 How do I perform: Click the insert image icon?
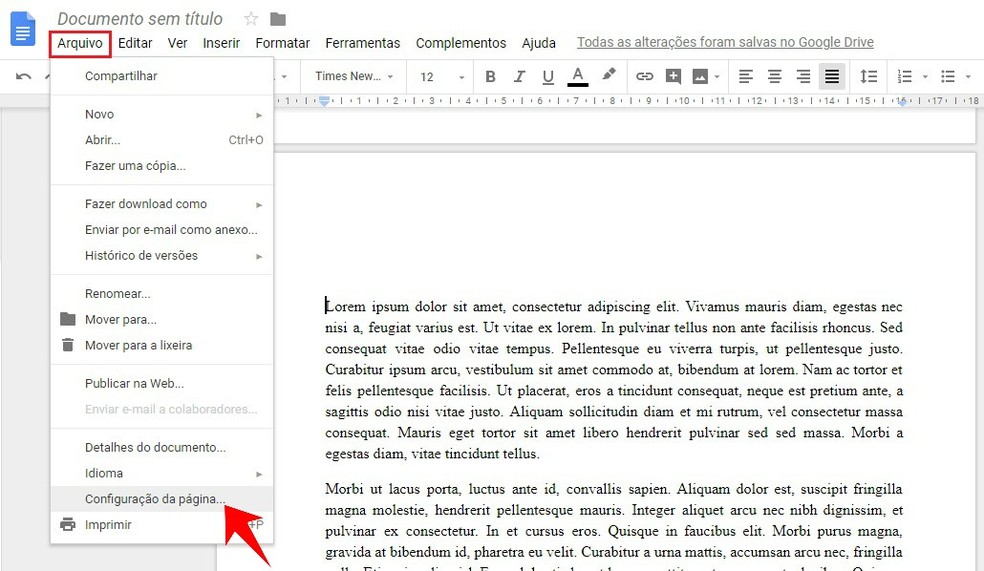700,77
